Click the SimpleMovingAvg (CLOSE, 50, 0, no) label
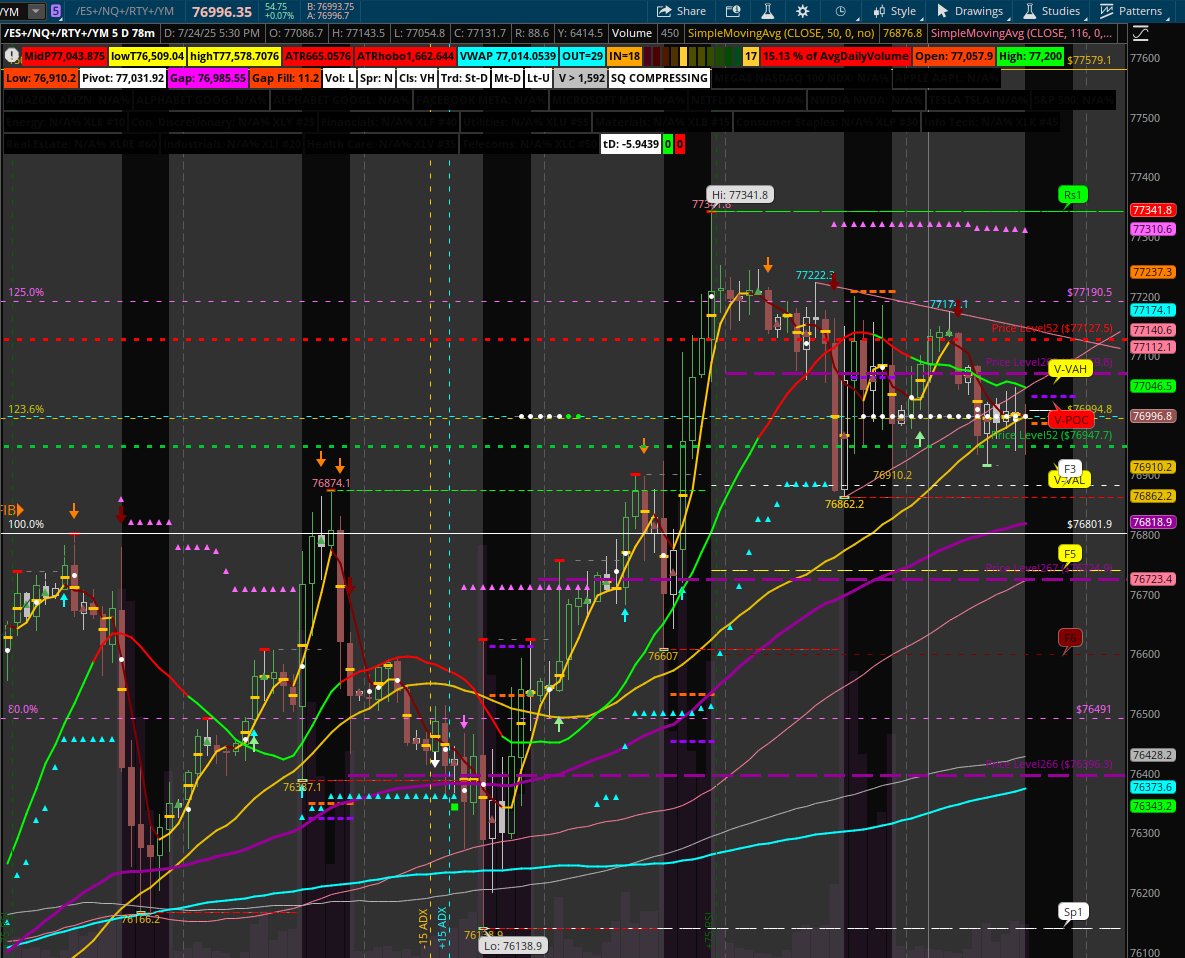The width and height of the screenshot is (1185, 958). pyautogui.click(x=781, y=33)
